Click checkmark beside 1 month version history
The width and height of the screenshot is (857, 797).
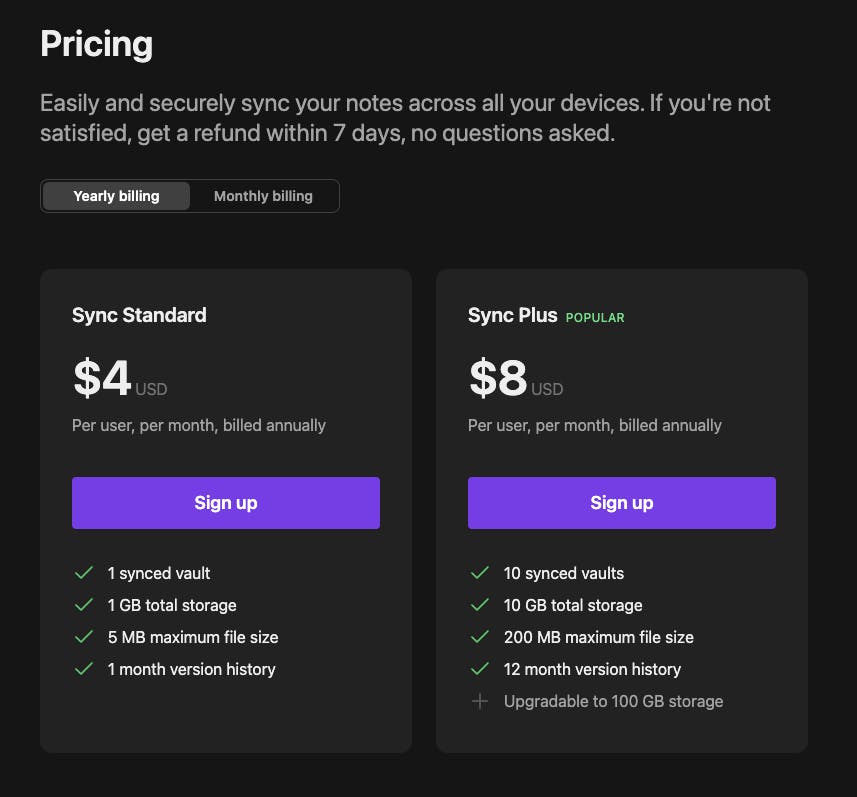tap(84, 669)
